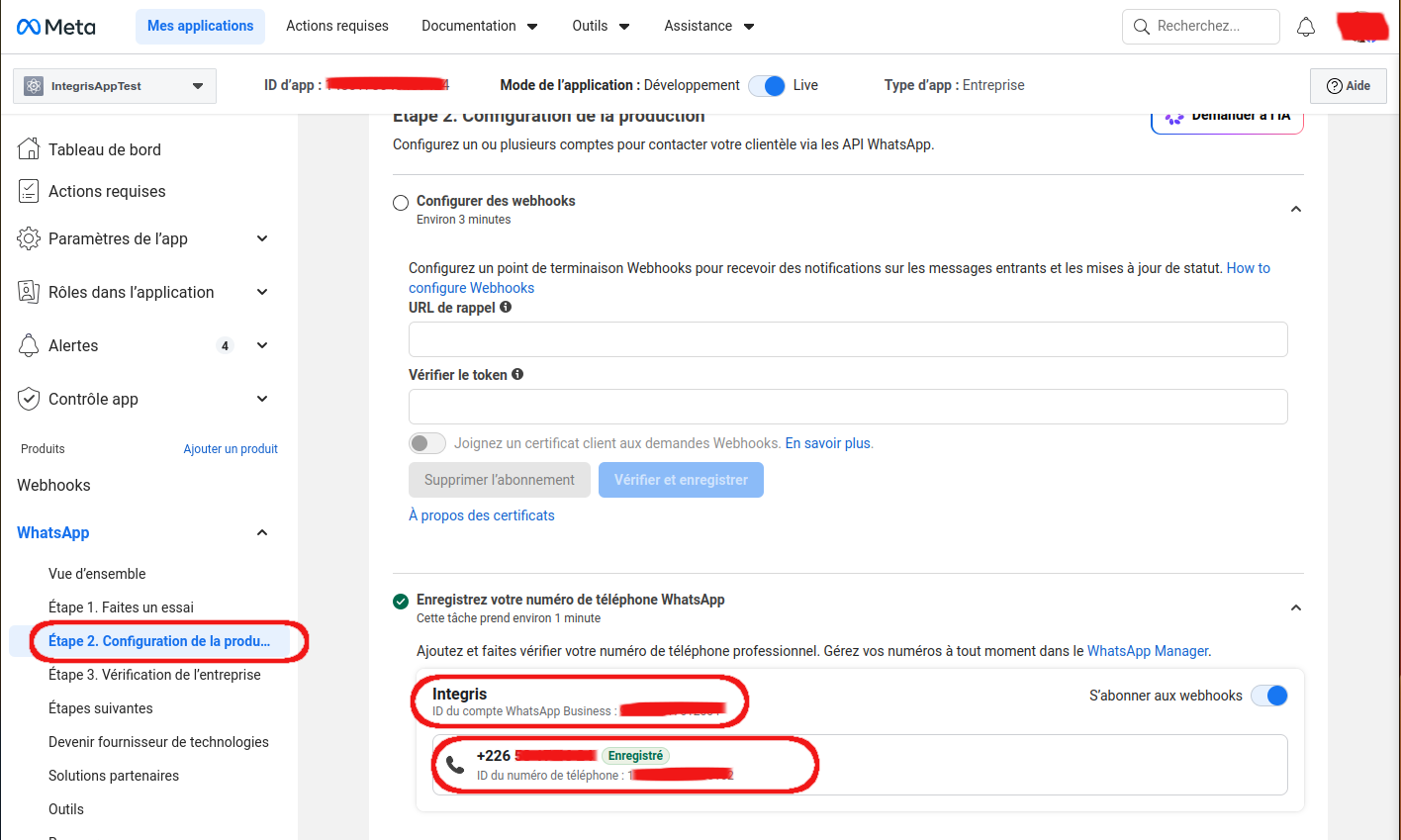Open Mes applications tab
1401x840 pixels.
tap(201, 27)
